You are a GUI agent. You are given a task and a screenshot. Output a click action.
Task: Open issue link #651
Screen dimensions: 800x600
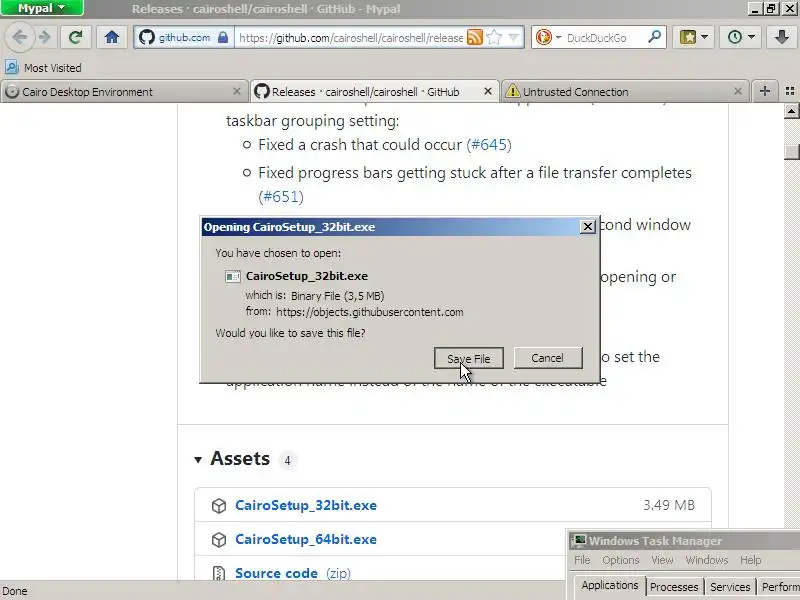point(281,196)
